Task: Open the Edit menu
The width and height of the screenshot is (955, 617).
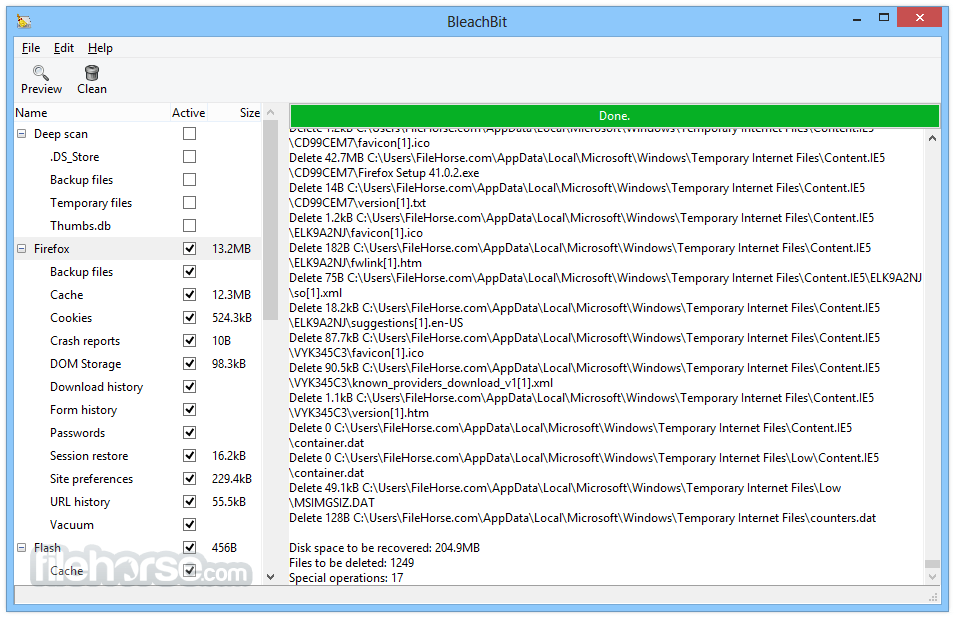Action: tap(63, 48)
